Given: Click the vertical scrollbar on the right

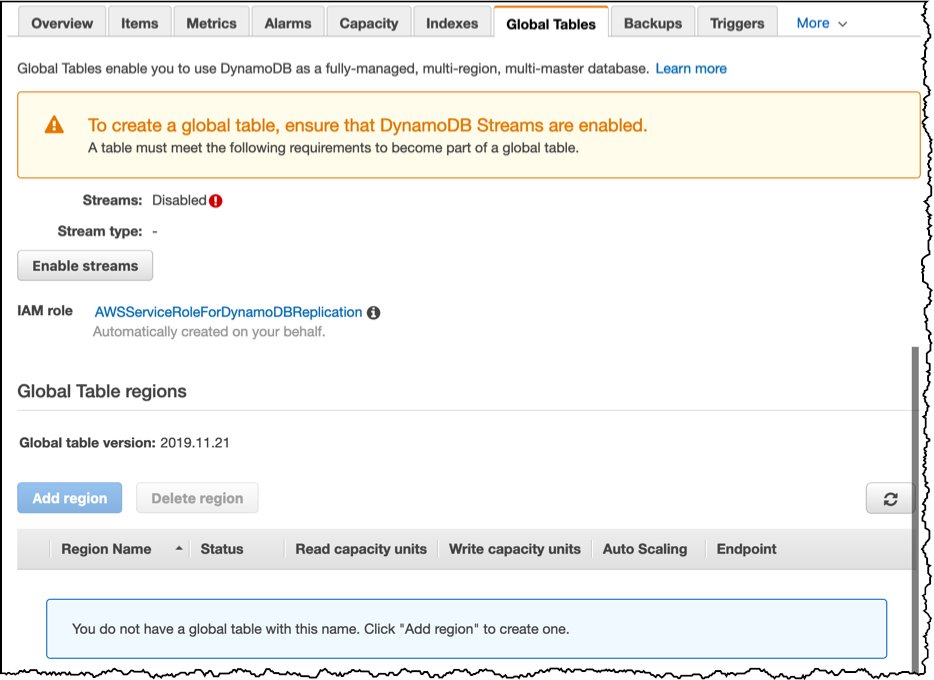Looking at the screenshot, I should coord(916,509).
